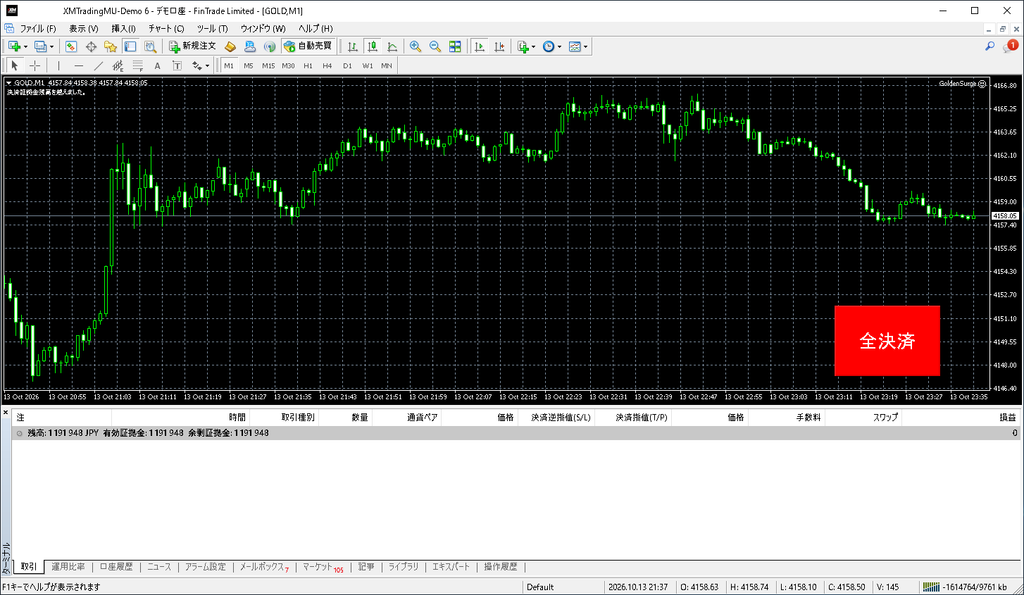1024x595 pixels.
Task: Select the M5 timeframe button
Action: pos(248,66)
